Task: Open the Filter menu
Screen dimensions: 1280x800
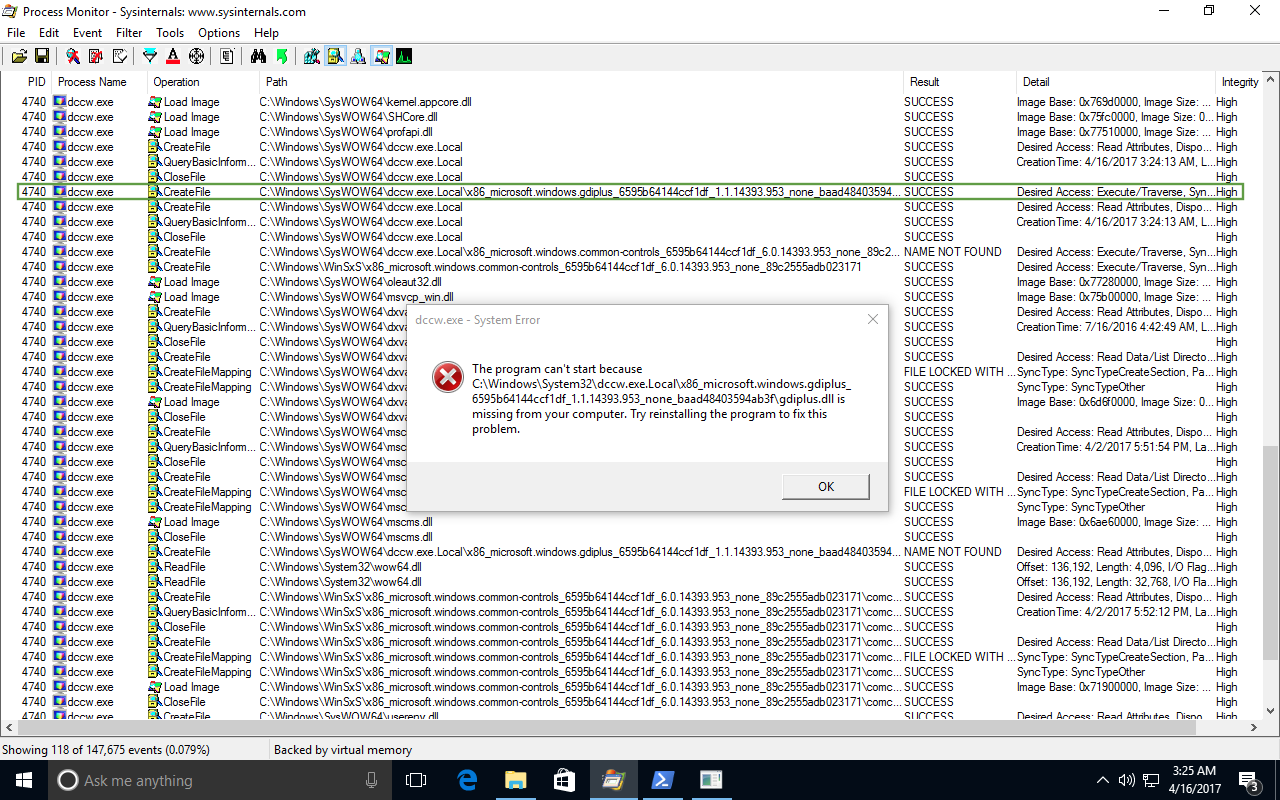Action: tap(129, 33)
